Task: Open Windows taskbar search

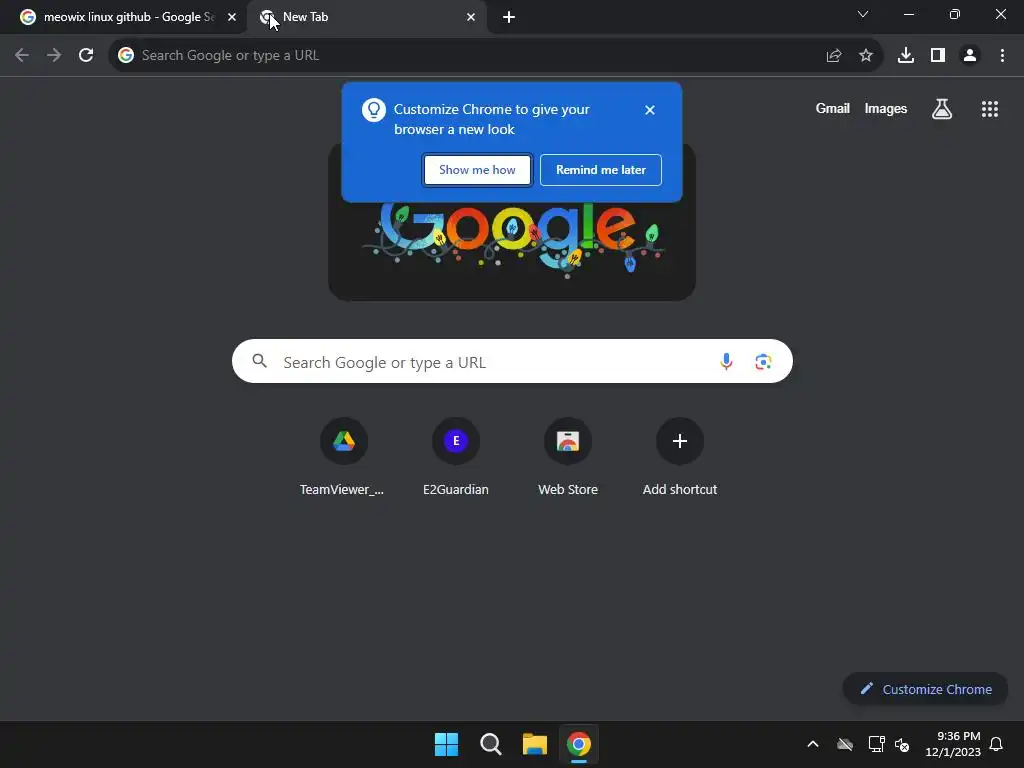Action: [490, 744]
